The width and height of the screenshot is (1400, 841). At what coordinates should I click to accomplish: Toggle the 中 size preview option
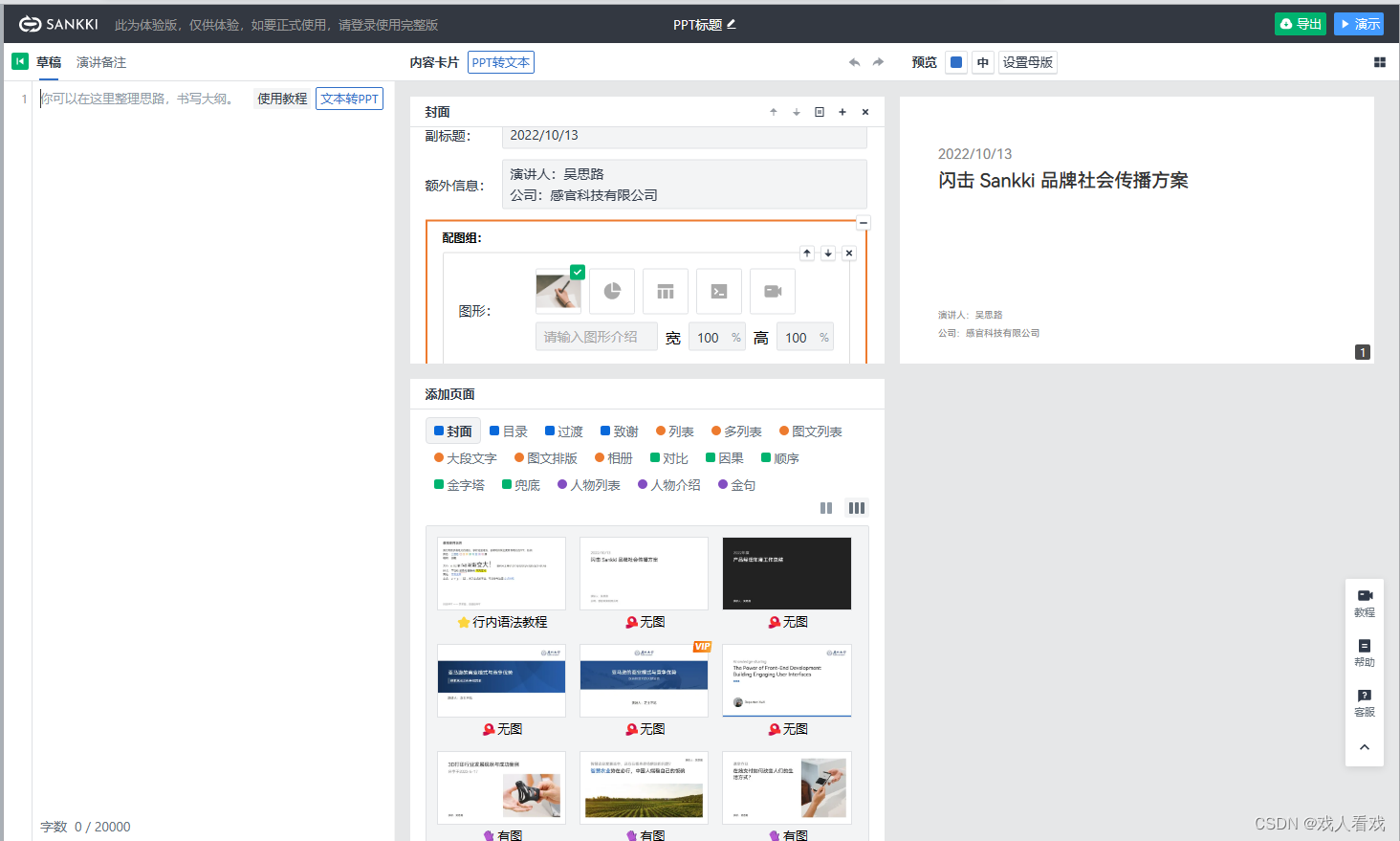(983, 62)
